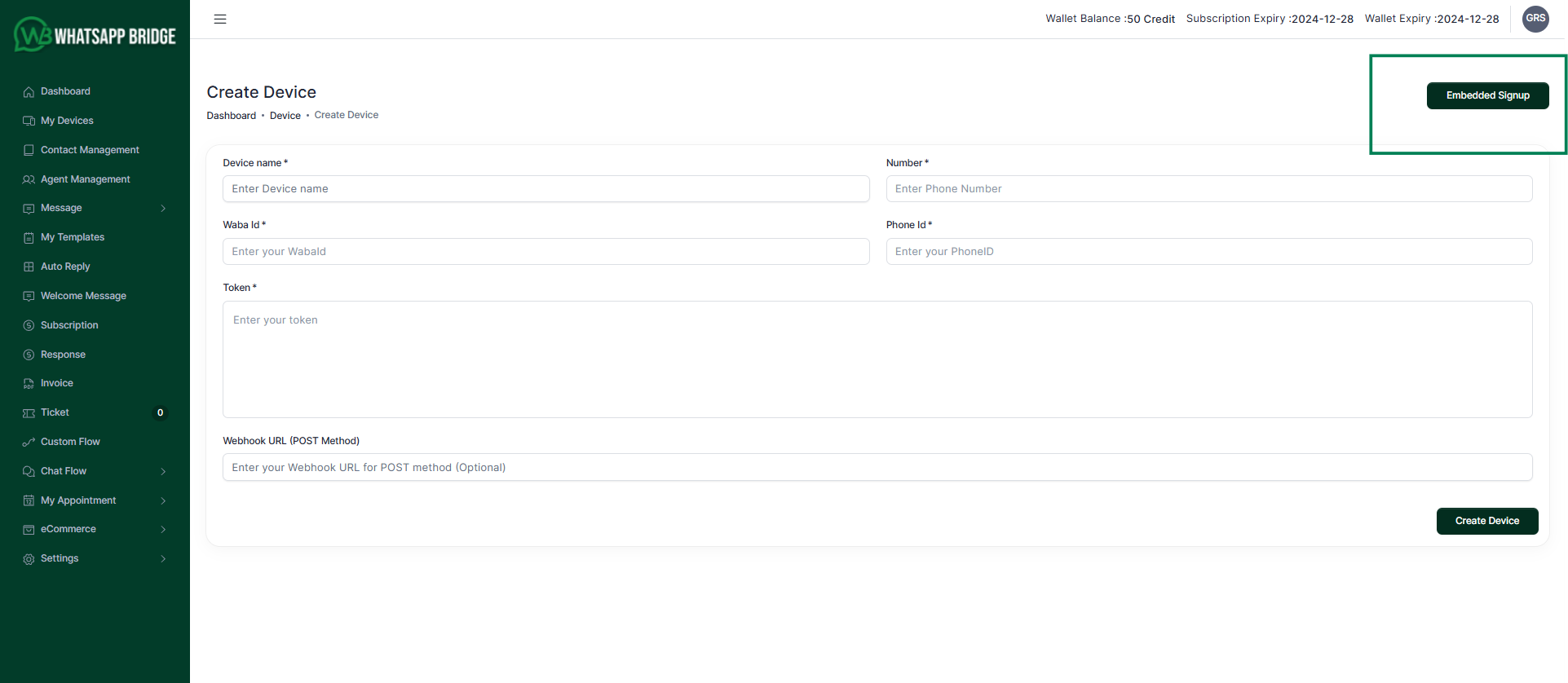Click the Dashboard home icon

(x=29, y=91)
